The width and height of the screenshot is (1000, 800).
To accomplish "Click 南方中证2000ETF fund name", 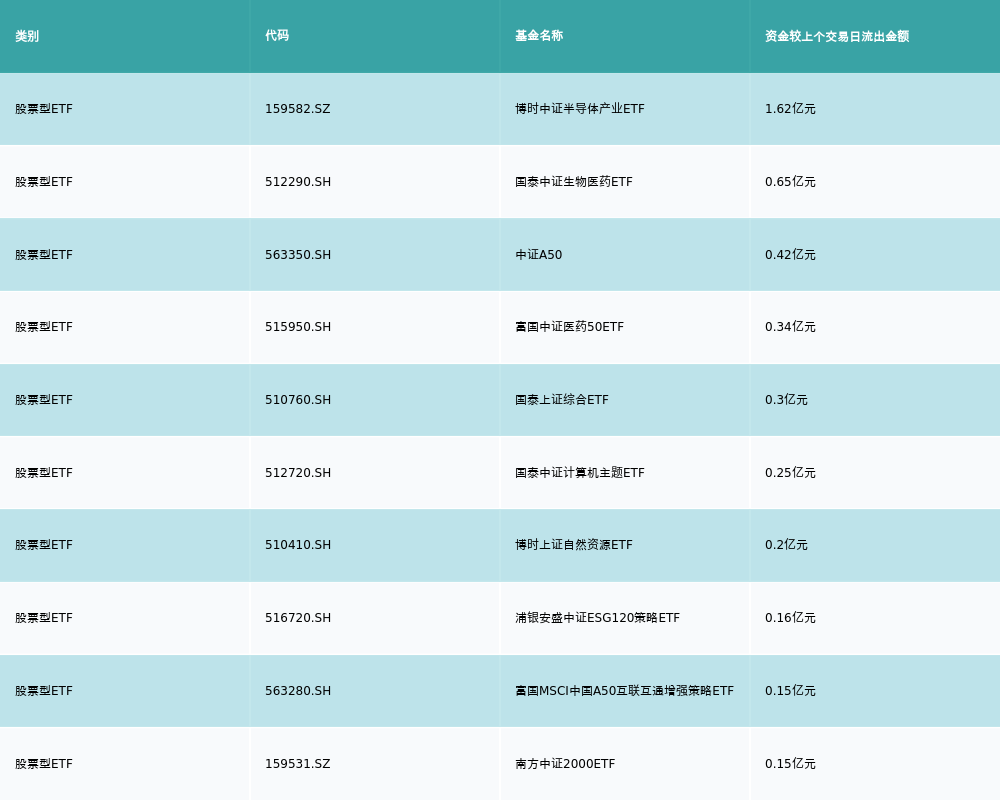I will 565,764.
